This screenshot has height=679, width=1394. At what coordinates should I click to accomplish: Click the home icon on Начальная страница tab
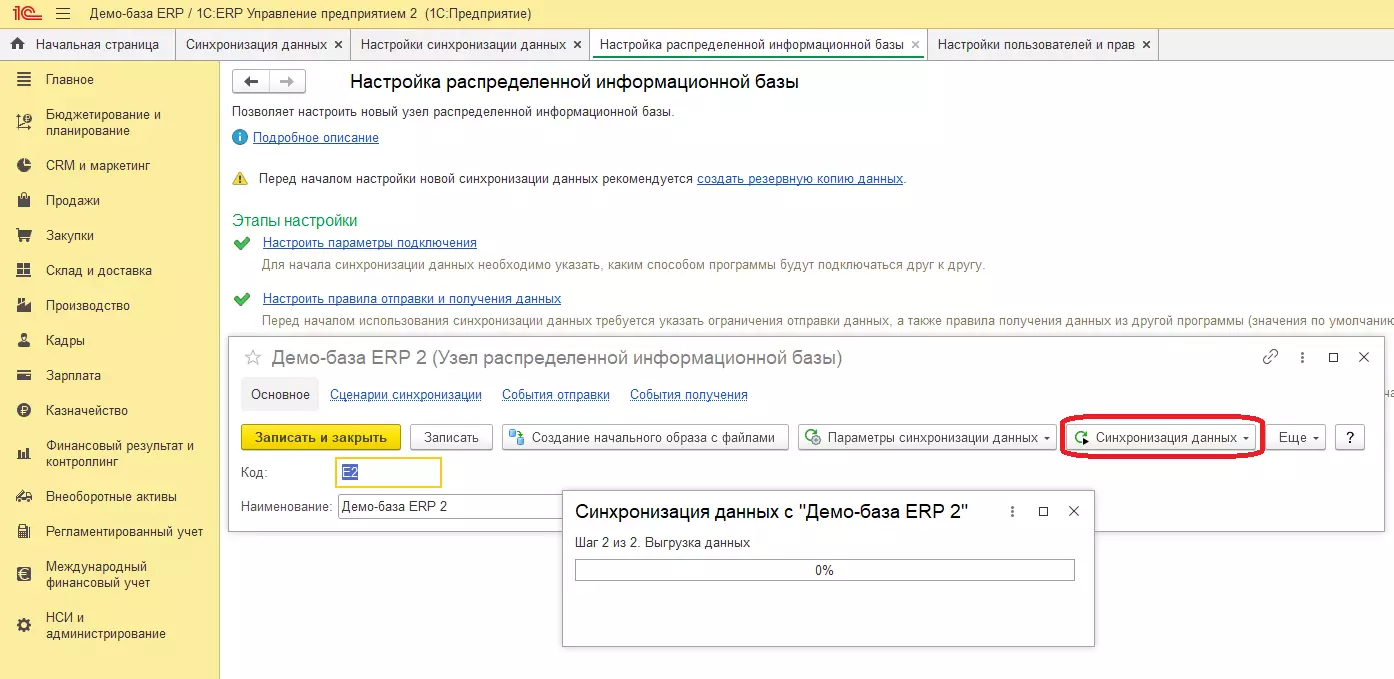coord(17,45)
